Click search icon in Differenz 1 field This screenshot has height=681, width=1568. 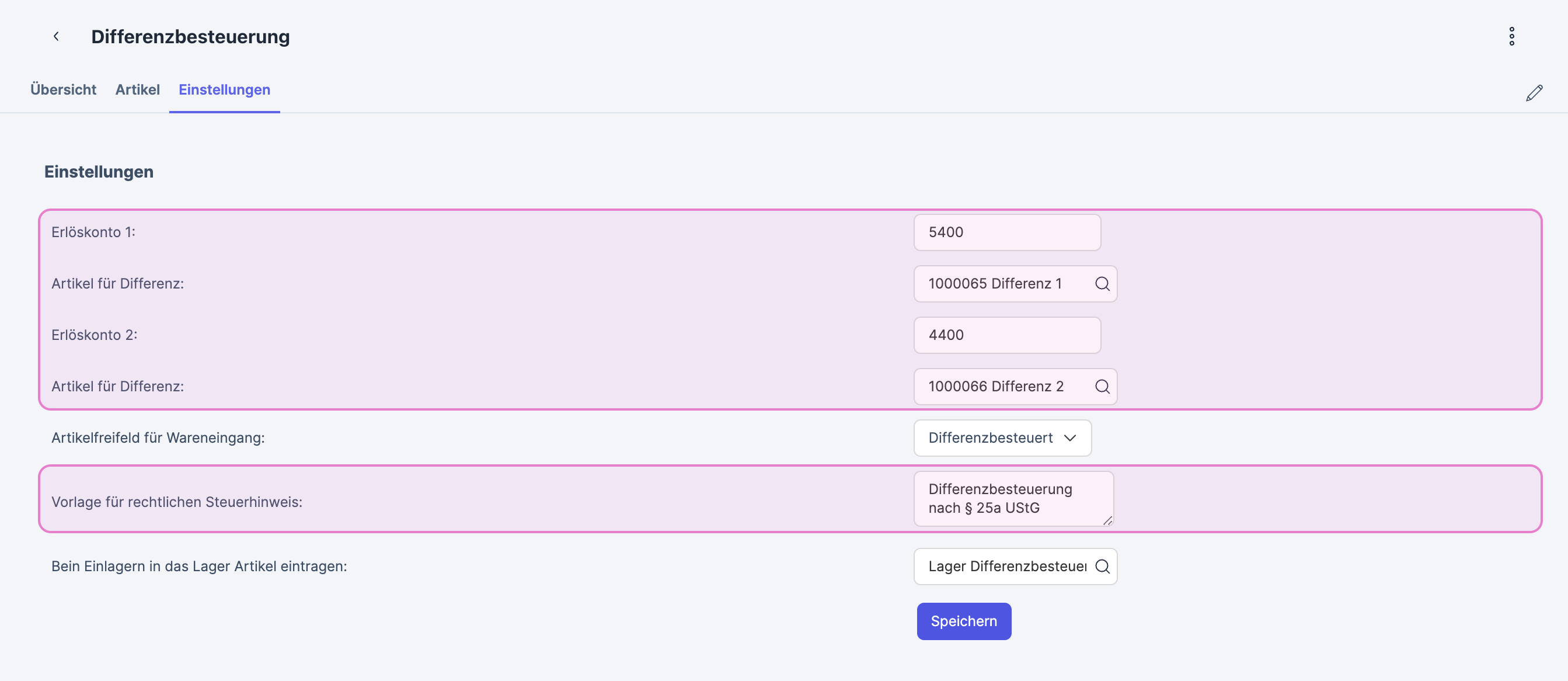pyautogui.click(x=1102, y=284)
